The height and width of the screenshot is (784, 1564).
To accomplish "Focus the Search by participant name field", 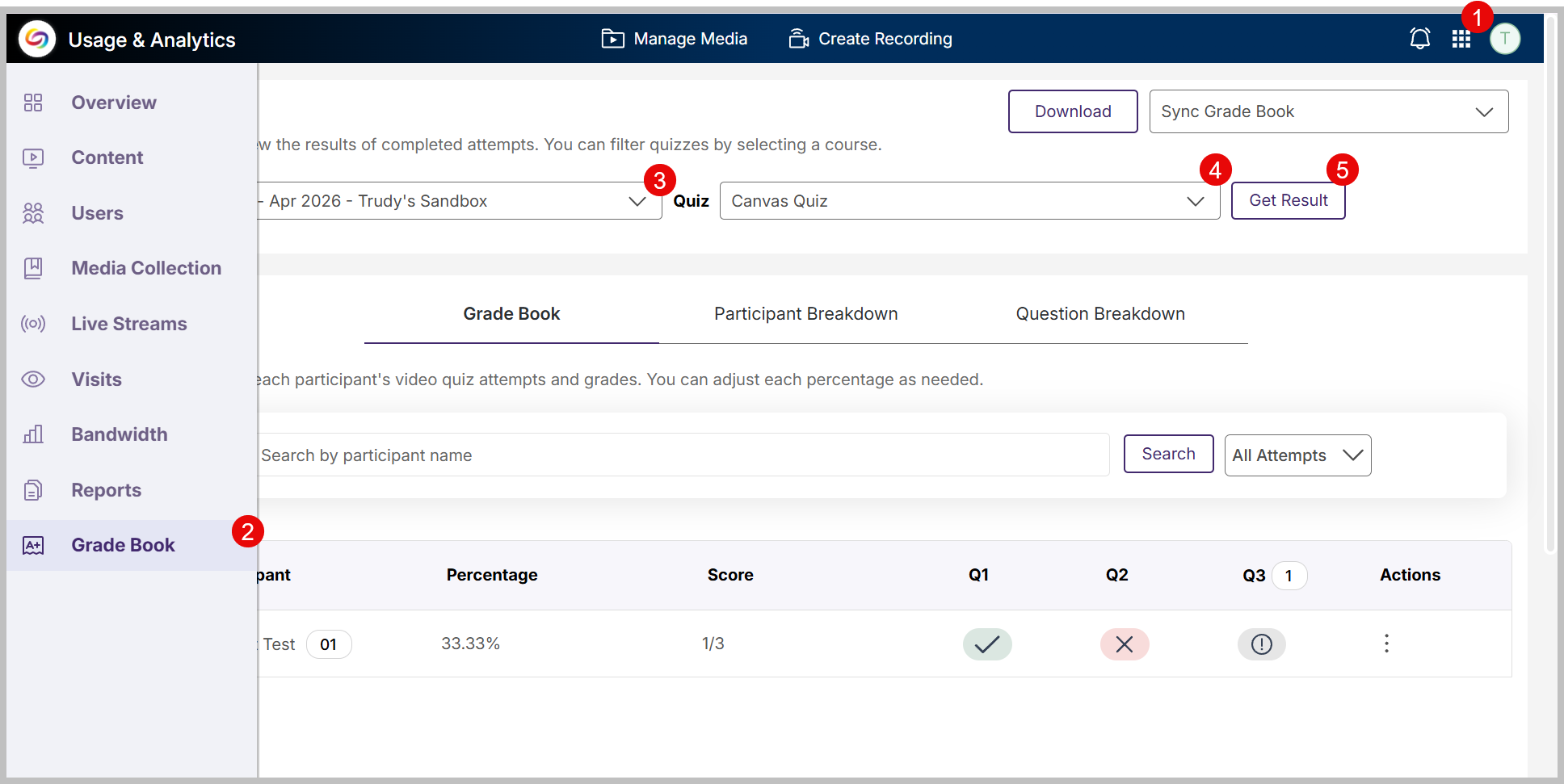I will 683,455.
